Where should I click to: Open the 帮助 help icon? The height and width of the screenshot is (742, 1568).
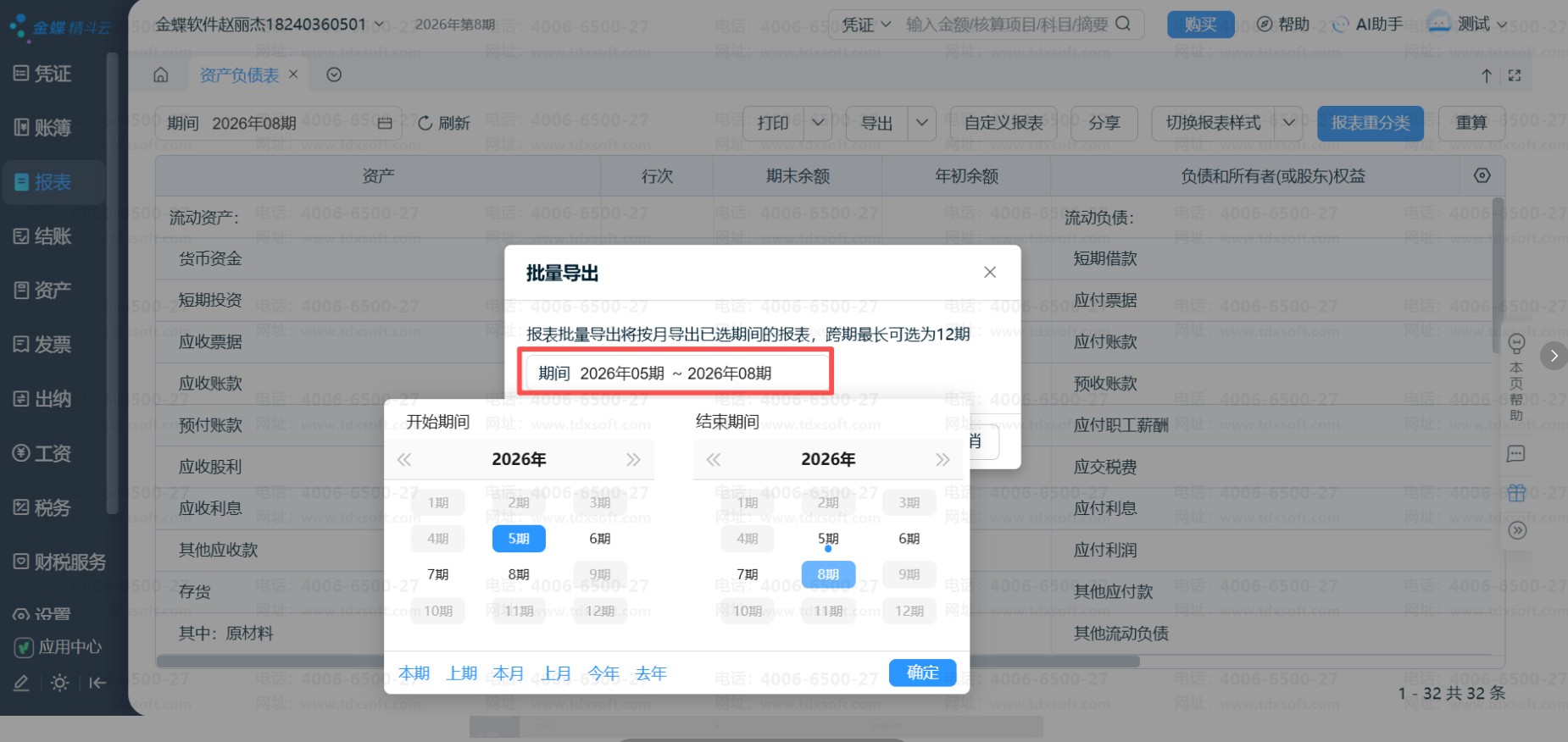coord(1283,24)
